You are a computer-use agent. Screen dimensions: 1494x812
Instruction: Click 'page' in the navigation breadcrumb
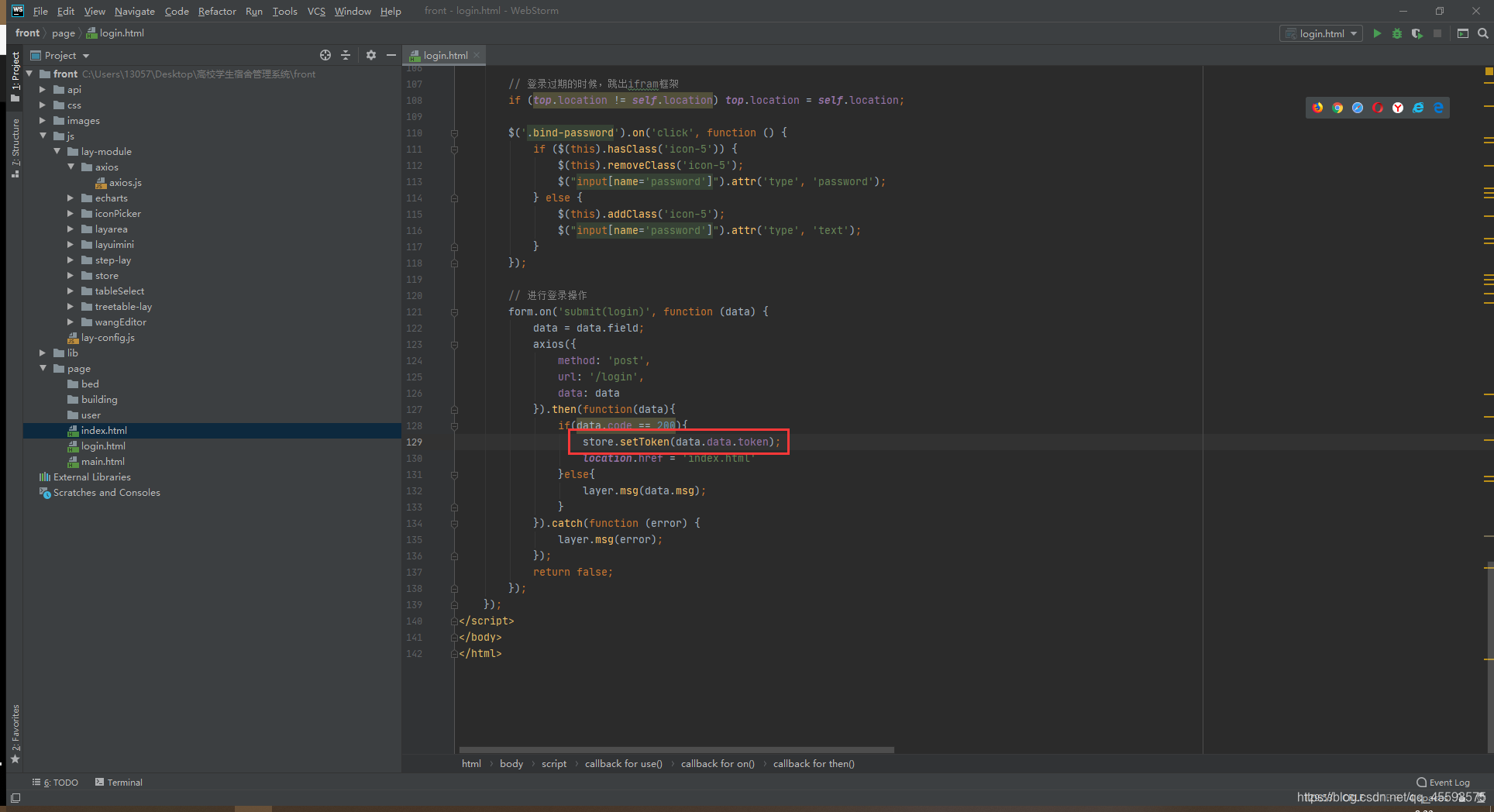64,33
